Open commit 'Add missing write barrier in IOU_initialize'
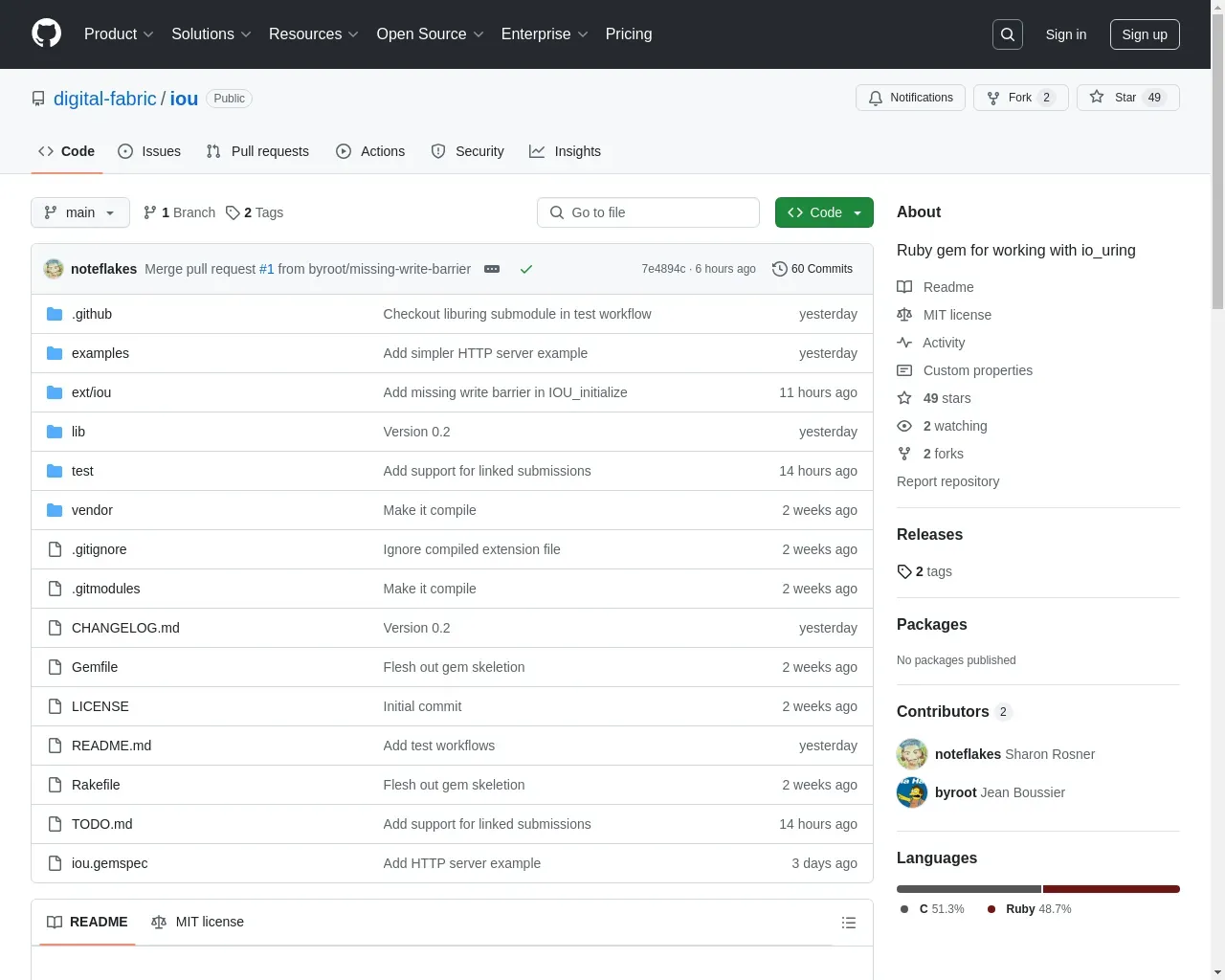Image resolution: width=1225 pixels, height=980 pixels. pyautogui.click(x=505, y=392)
